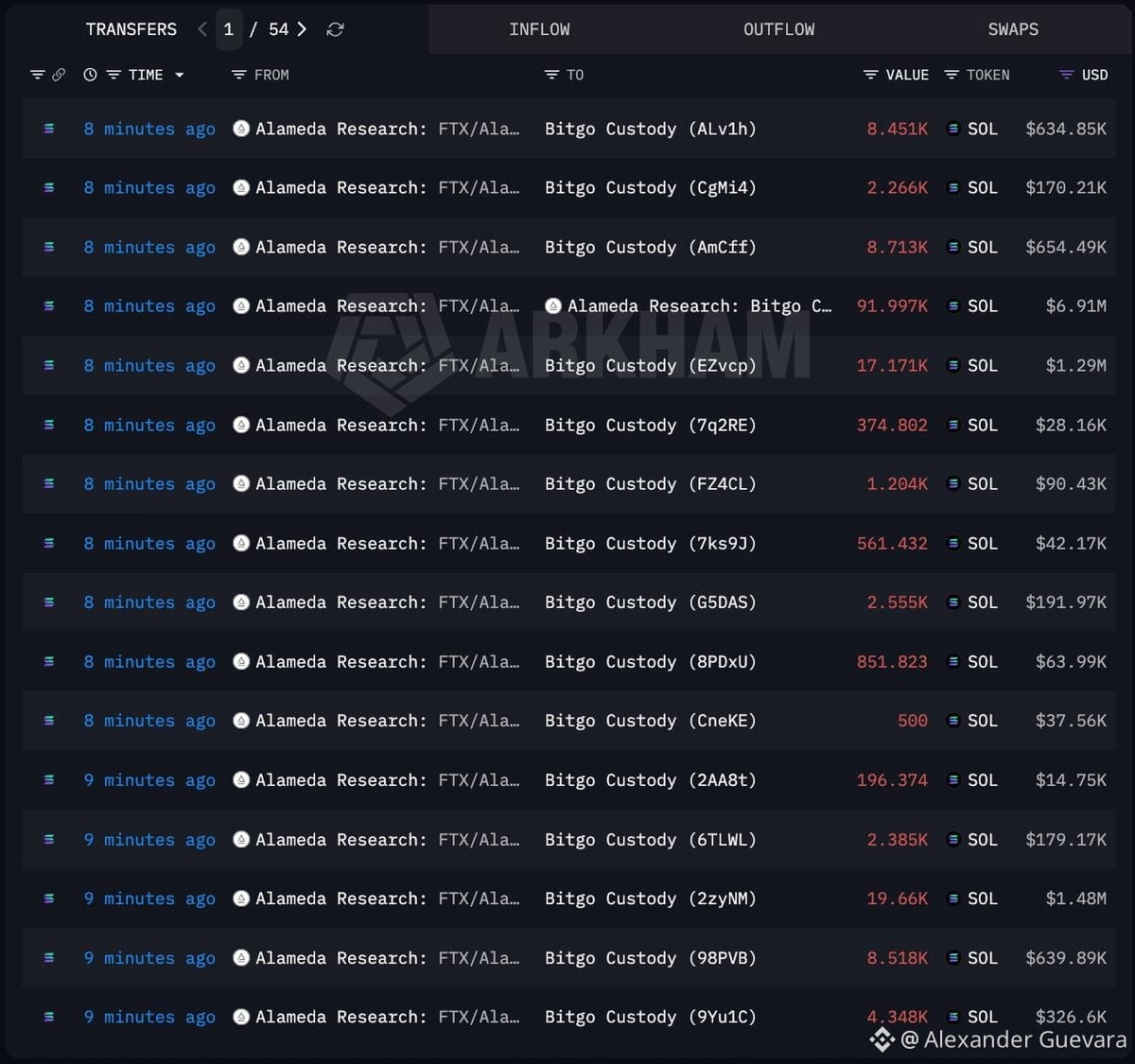This screenshot has width=1135, height=1064.
Task: Open Solana transaction icon for 7ks9J transfer
Action: [x=49, y=543]
